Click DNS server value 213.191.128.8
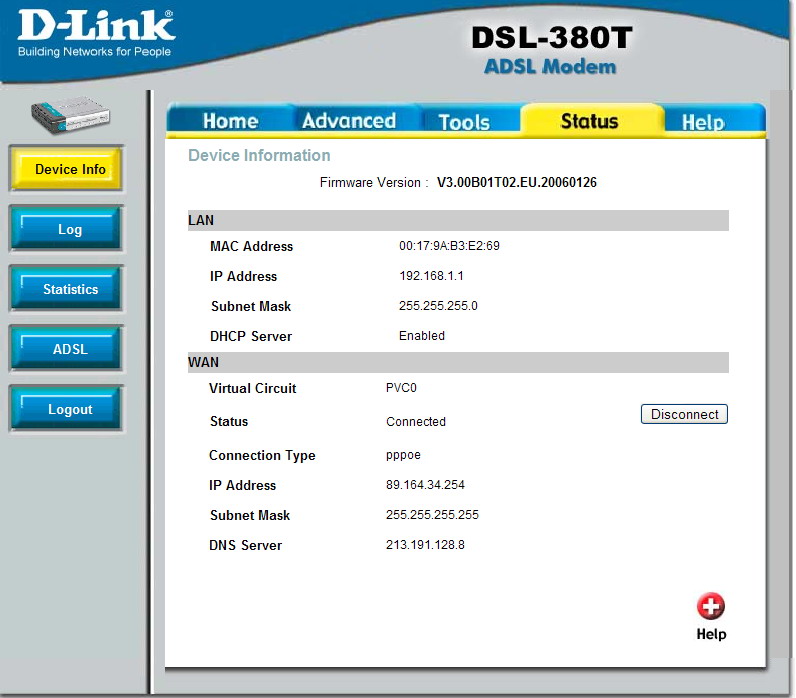796x698 pixels. 425,545
